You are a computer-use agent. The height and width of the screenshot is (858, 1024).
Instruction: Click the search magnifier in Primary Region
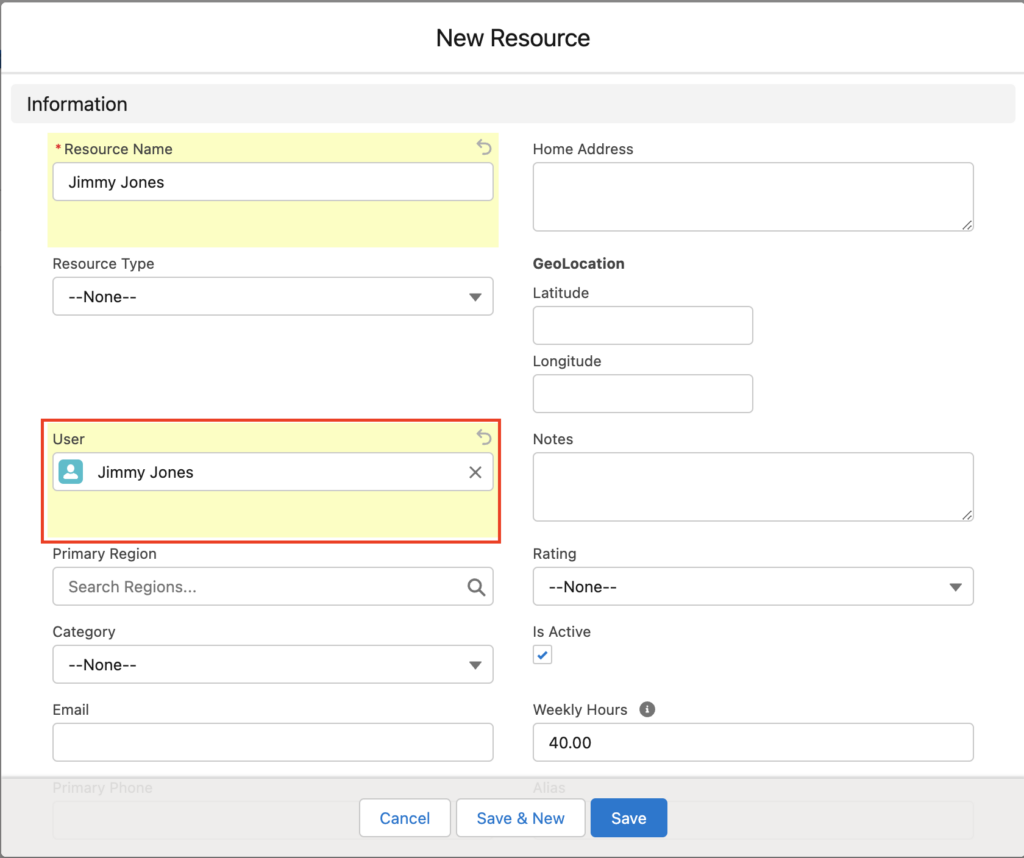point(476,587)
